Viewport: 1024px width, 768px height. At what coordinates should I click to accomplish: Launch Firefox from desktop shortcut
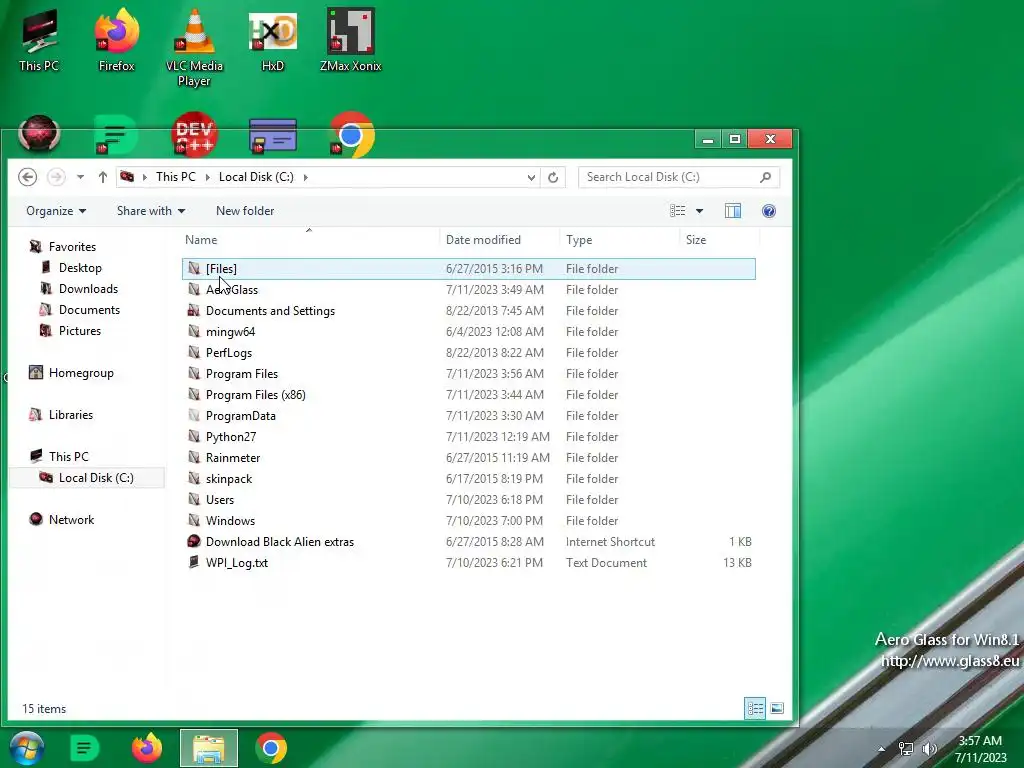coord(116,40)
